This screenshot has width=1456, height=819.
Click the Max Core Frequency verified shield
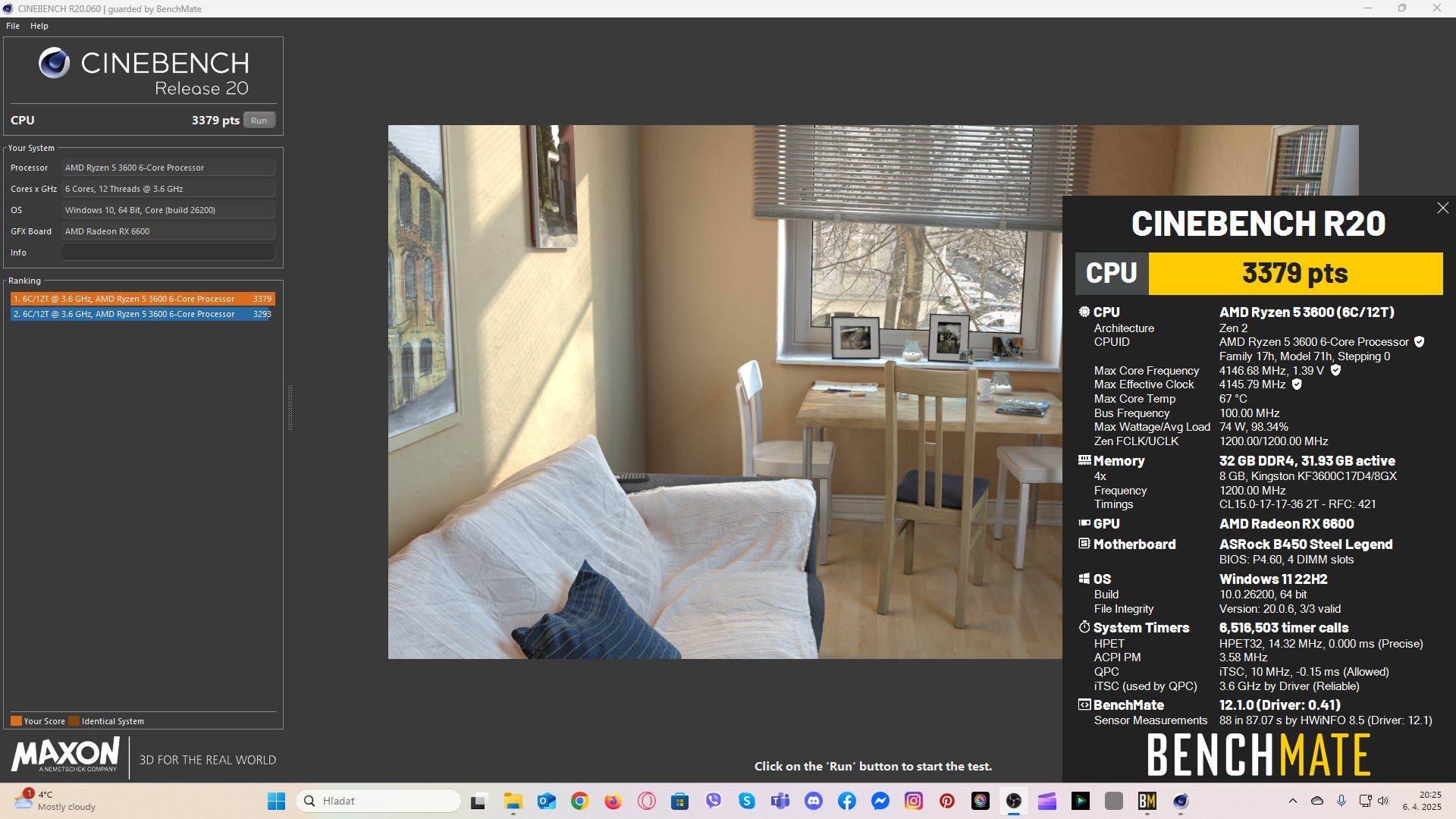coord(1335,371)
